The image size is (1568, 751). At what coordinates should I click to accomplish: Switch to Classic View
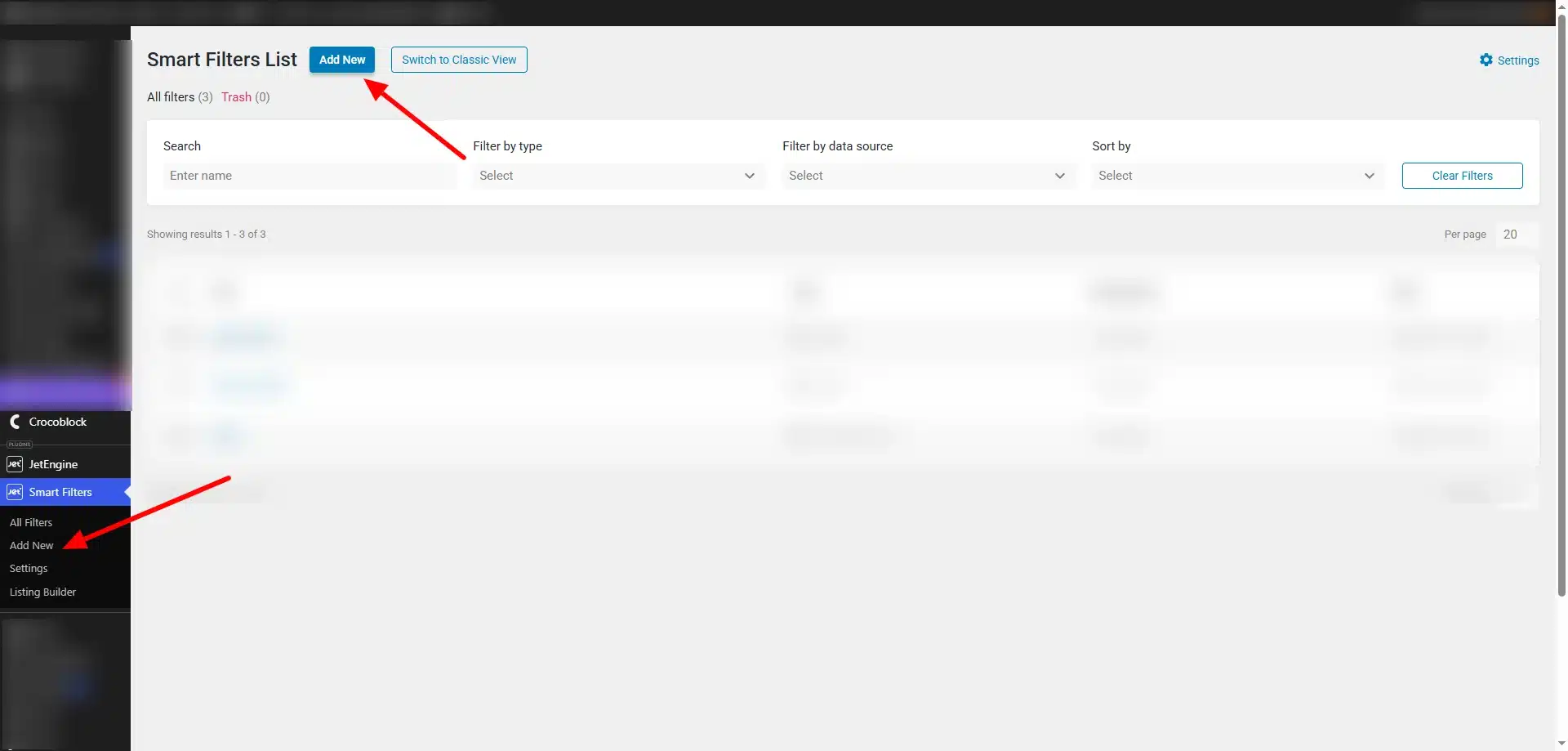tap(459, 60)
